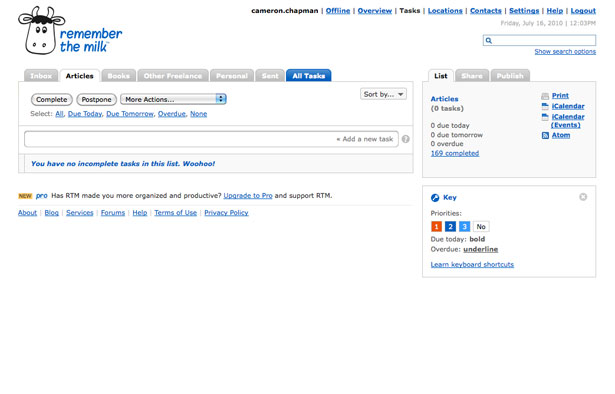Click the help question mark beside add task field
Image resolution: width=615 pixels, height=394 pixels.
click(406, 139)
